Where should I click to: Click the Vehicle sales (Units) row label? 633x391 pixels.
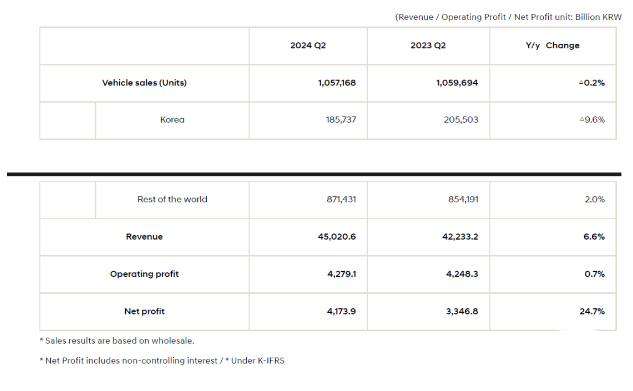point(144,83)
